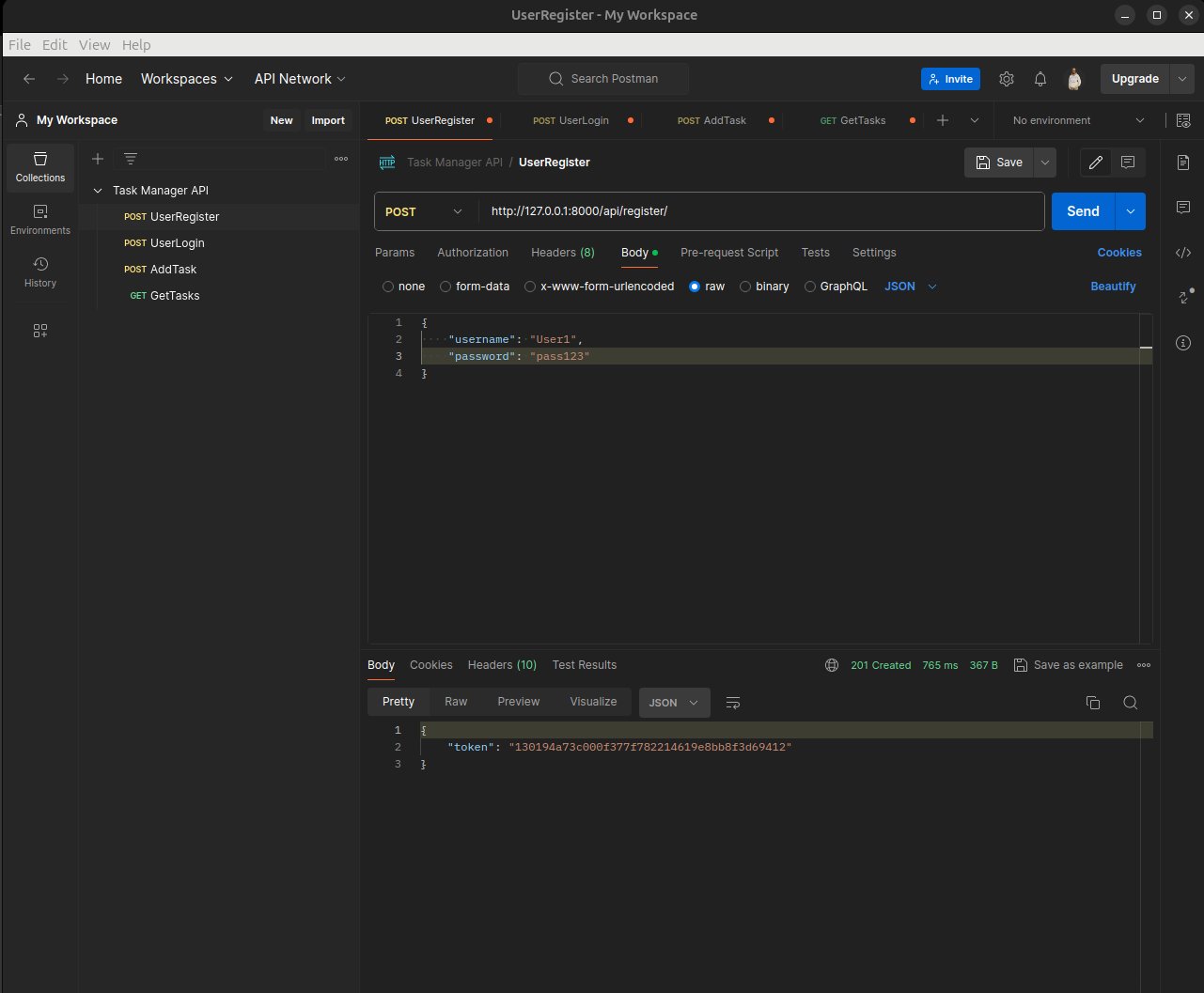Go back with the left arrow icon
The image size is (1204, 993).
(x=29, y=79)
